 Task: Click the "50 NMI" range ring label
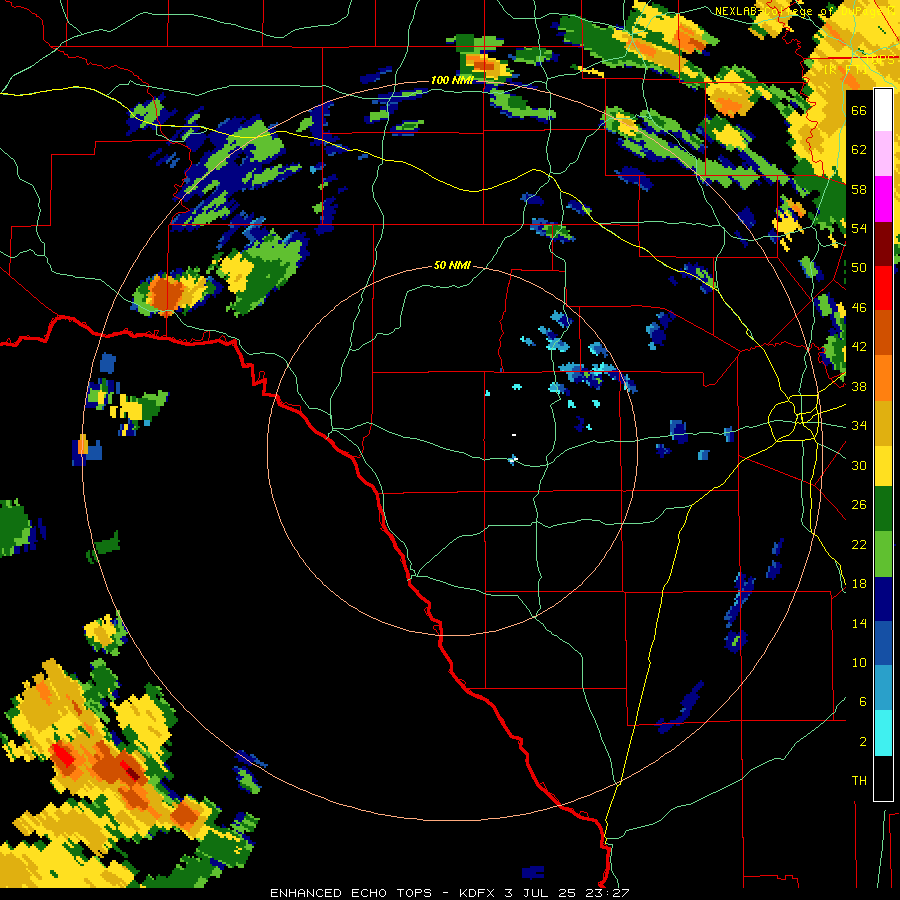point(452,265)
